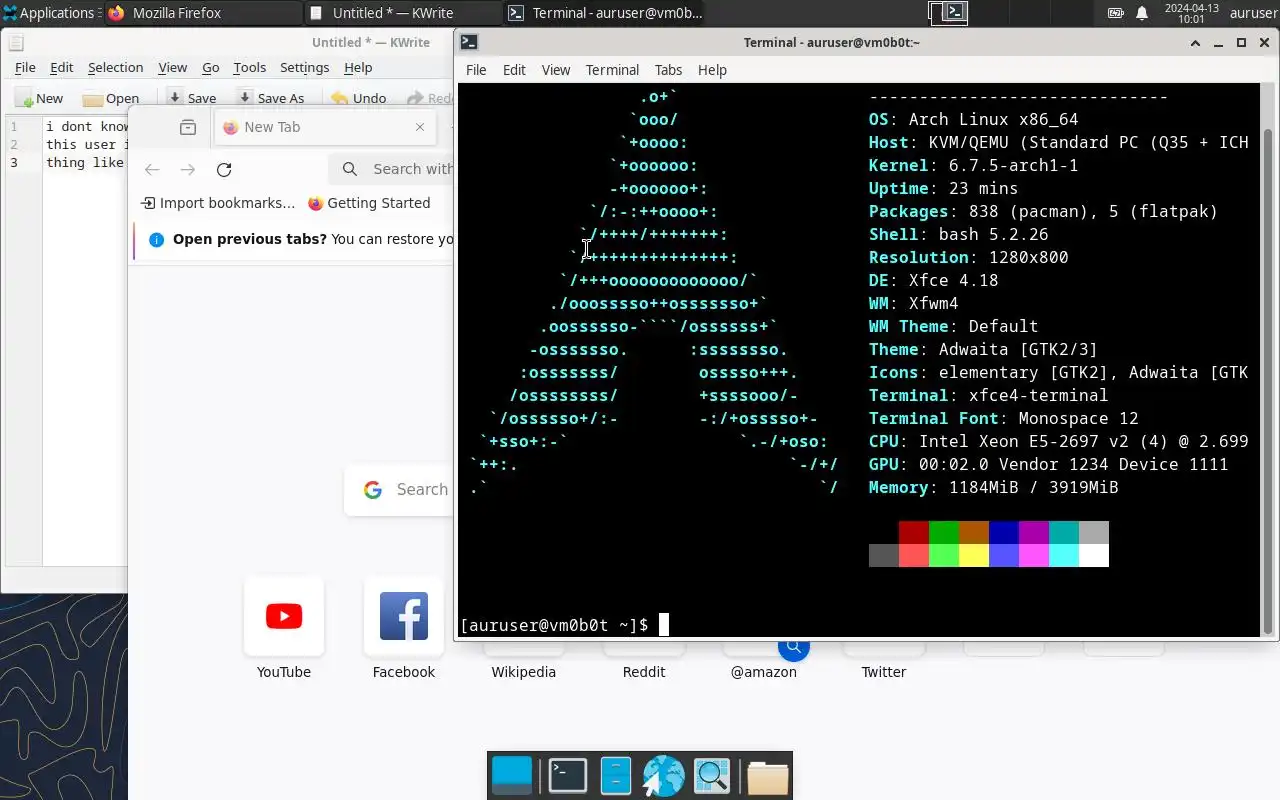
Task: Launch the web browser globe dock icon
Action: (x=663, y=776)
